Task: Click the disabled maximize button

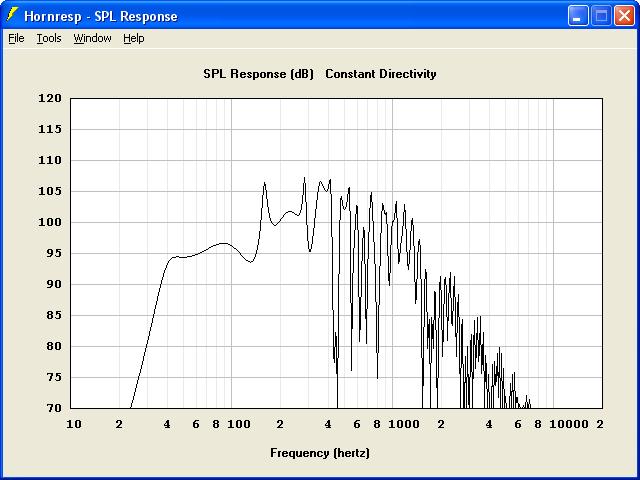Action: [601, 16]
